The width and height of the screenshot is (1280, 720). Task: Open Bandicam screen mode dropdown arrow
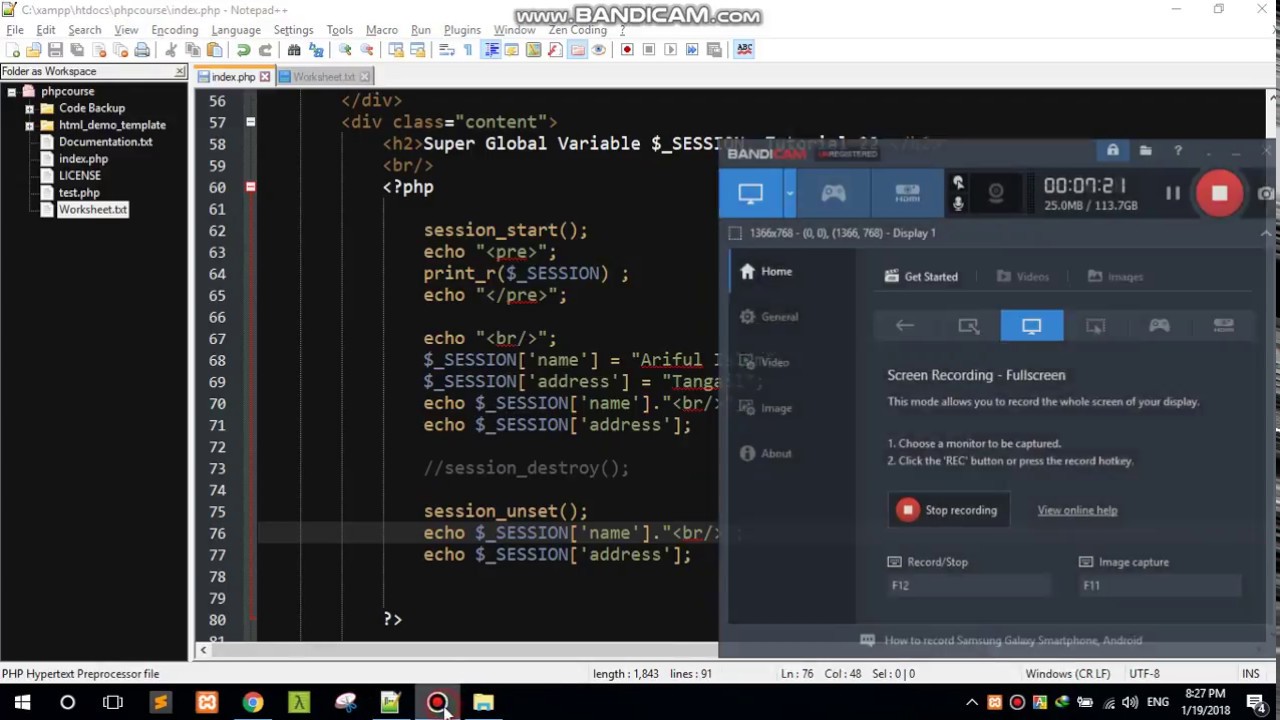click(790, 194)
